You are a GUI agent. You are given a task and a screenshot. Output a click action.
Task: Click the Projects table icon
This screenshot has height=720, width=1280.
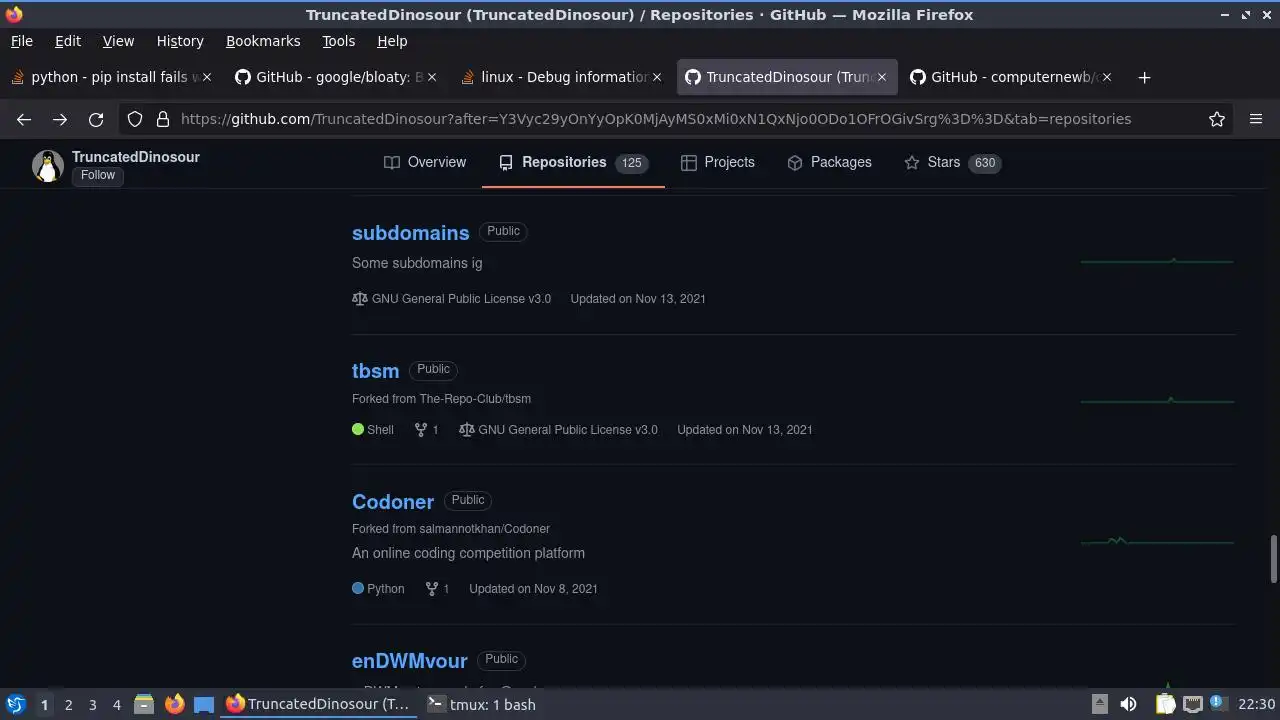point(688,162)
